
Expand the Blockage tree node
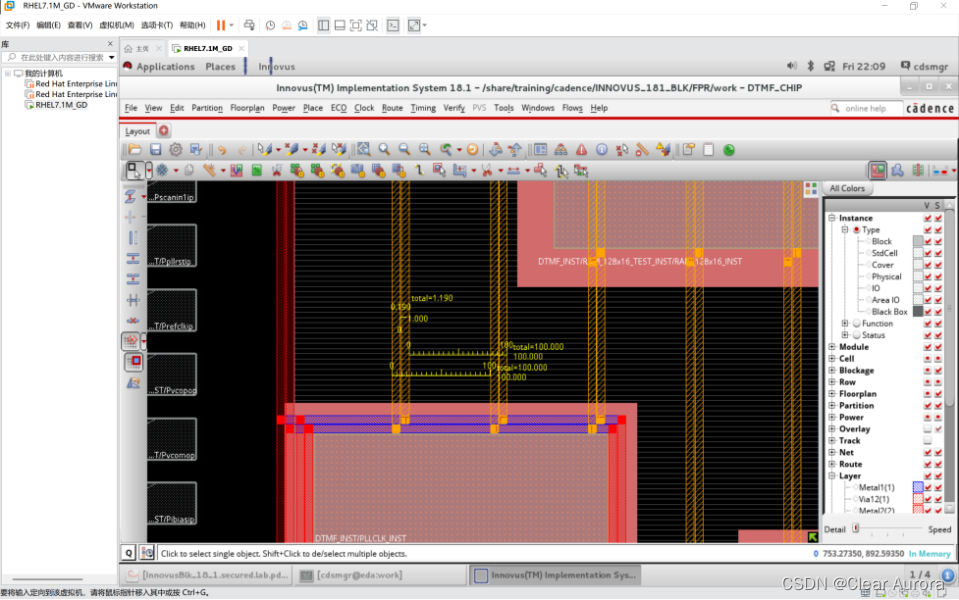[x=832, y=370]
